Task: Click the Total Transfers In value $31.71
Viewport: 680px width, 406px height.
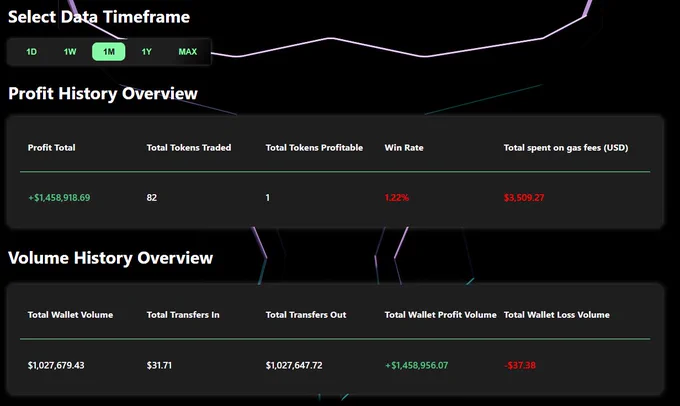Action: coord(159,365)
